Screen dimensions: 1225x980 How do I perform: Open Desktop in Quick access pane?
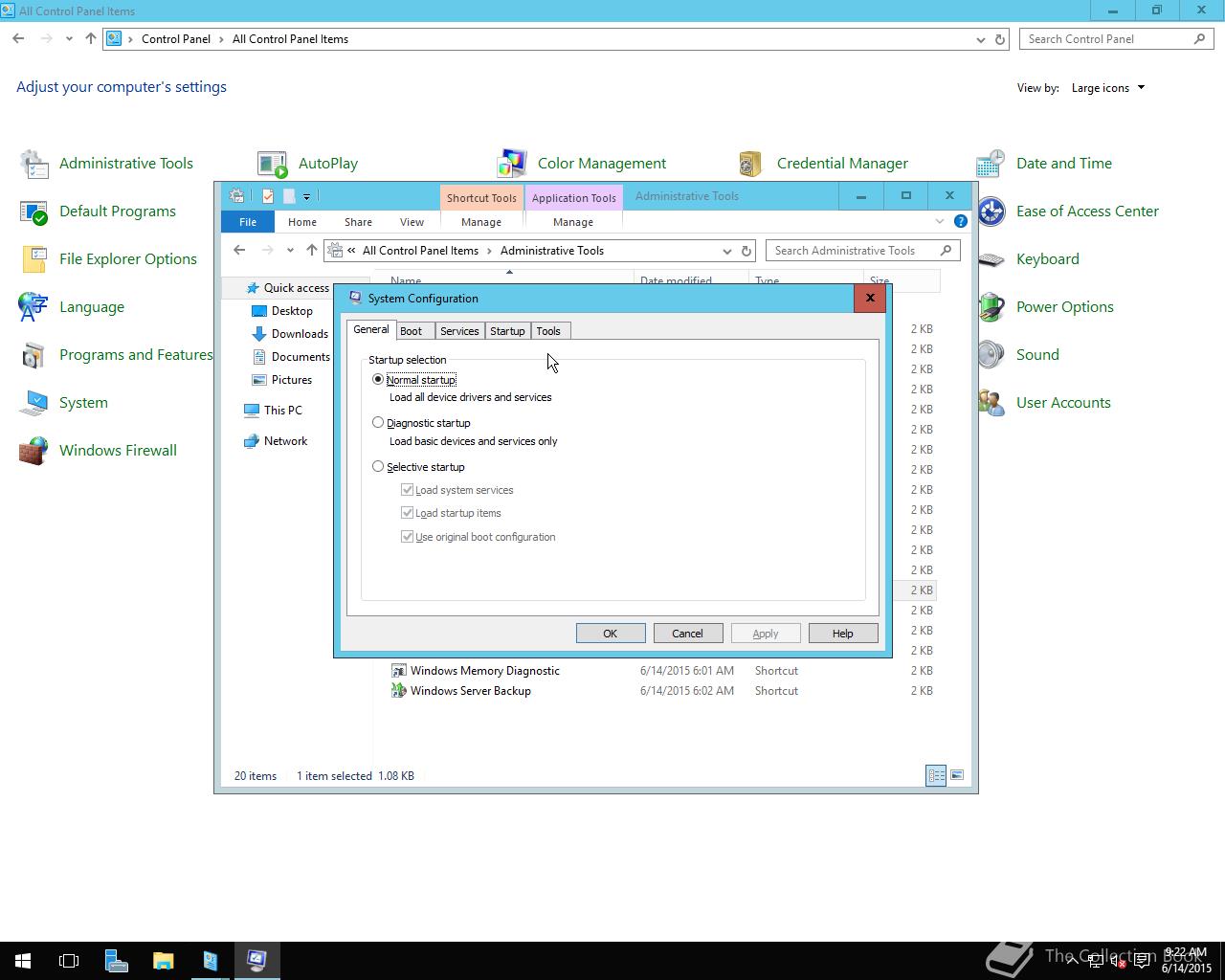(x=292, y=311)
